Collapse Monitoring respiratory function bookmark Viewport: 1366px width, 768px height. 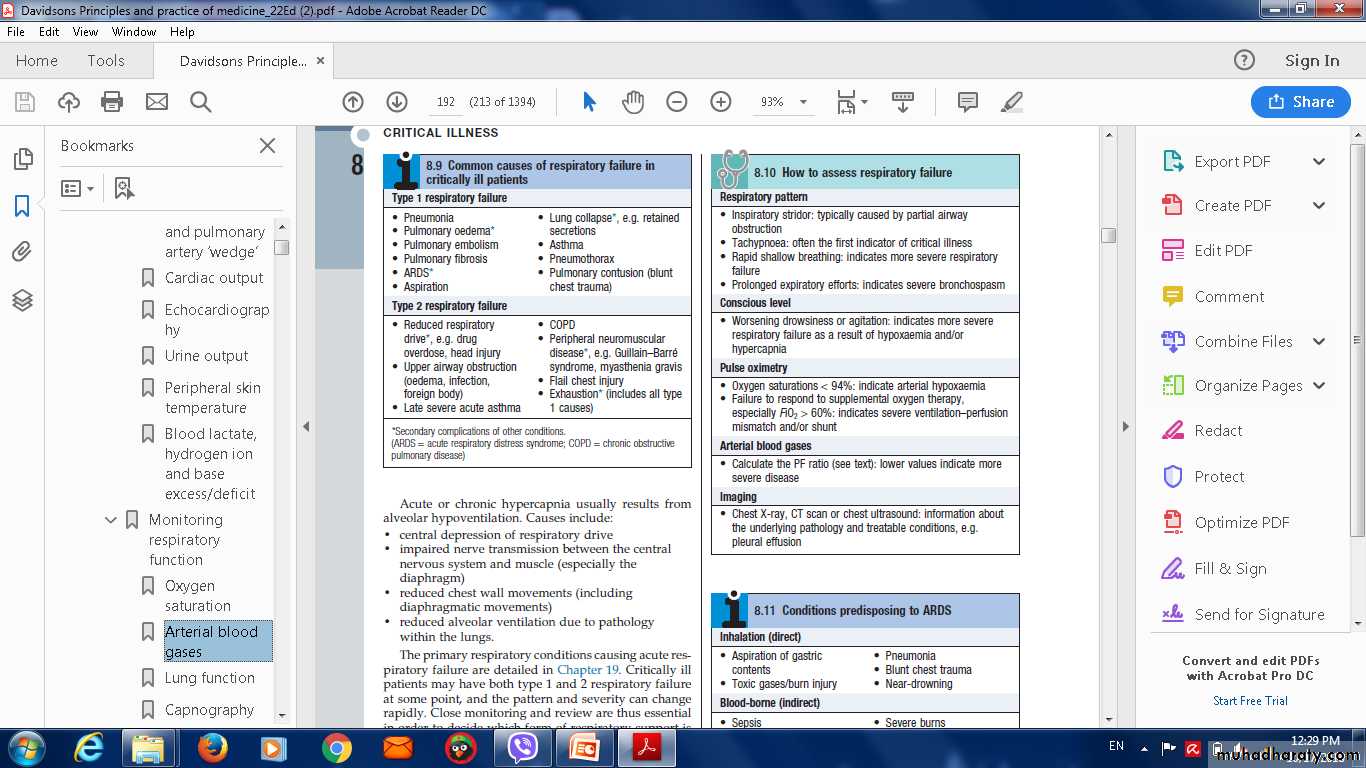coord(111,520)
